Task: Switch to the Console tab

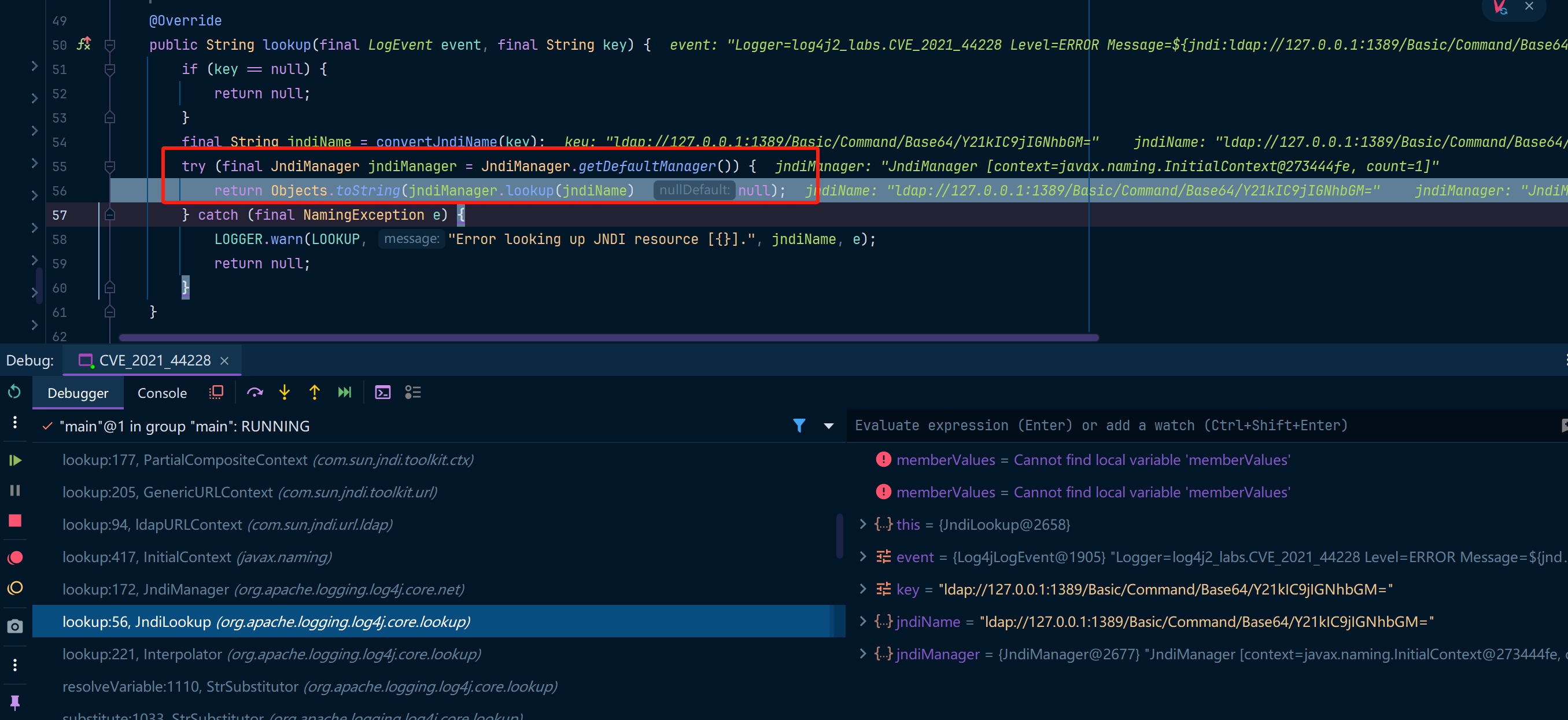Action: [162, 393]
